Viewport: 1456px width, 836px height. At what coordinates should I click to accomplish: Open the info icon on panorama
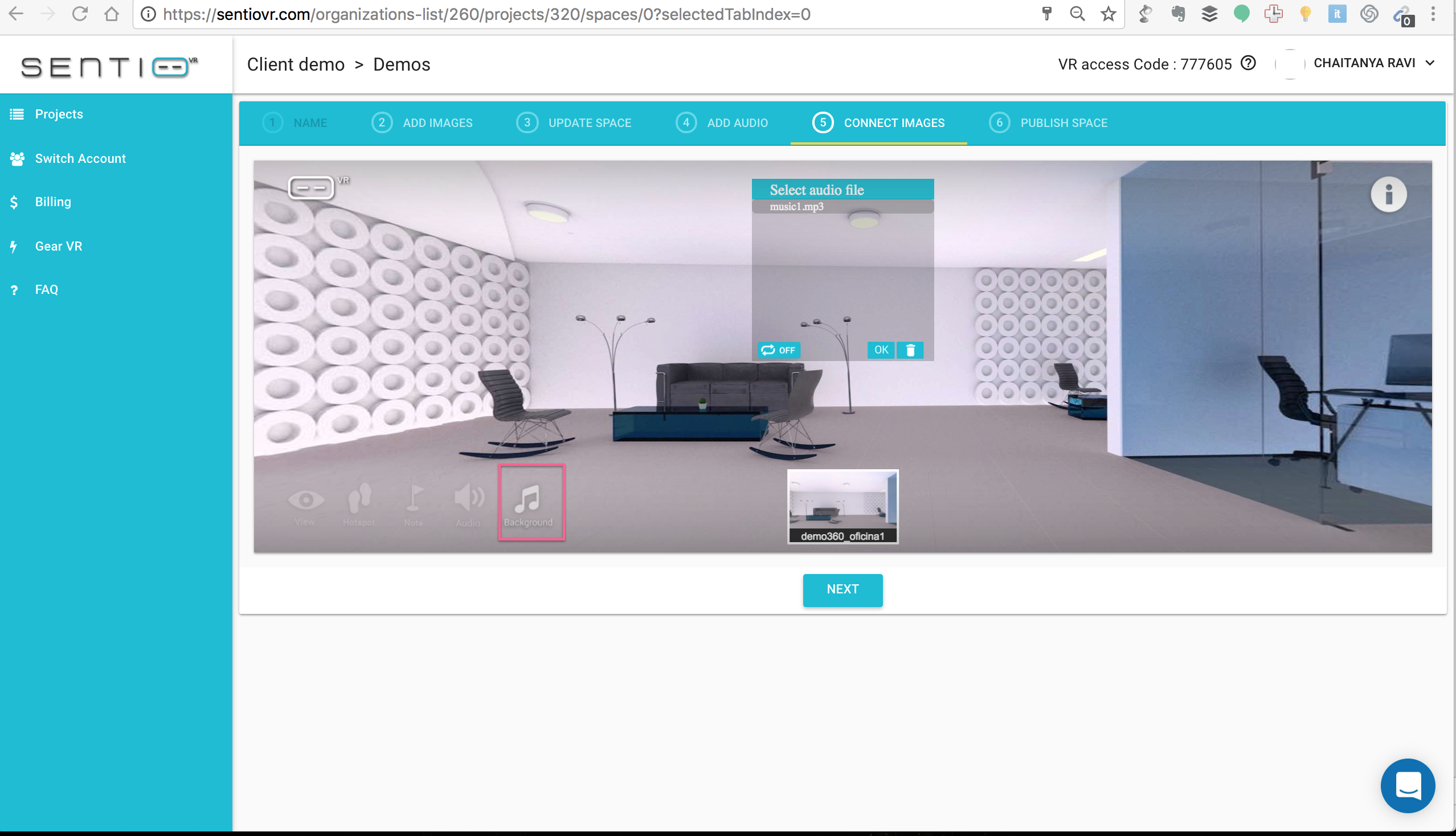click(1388, 194)
